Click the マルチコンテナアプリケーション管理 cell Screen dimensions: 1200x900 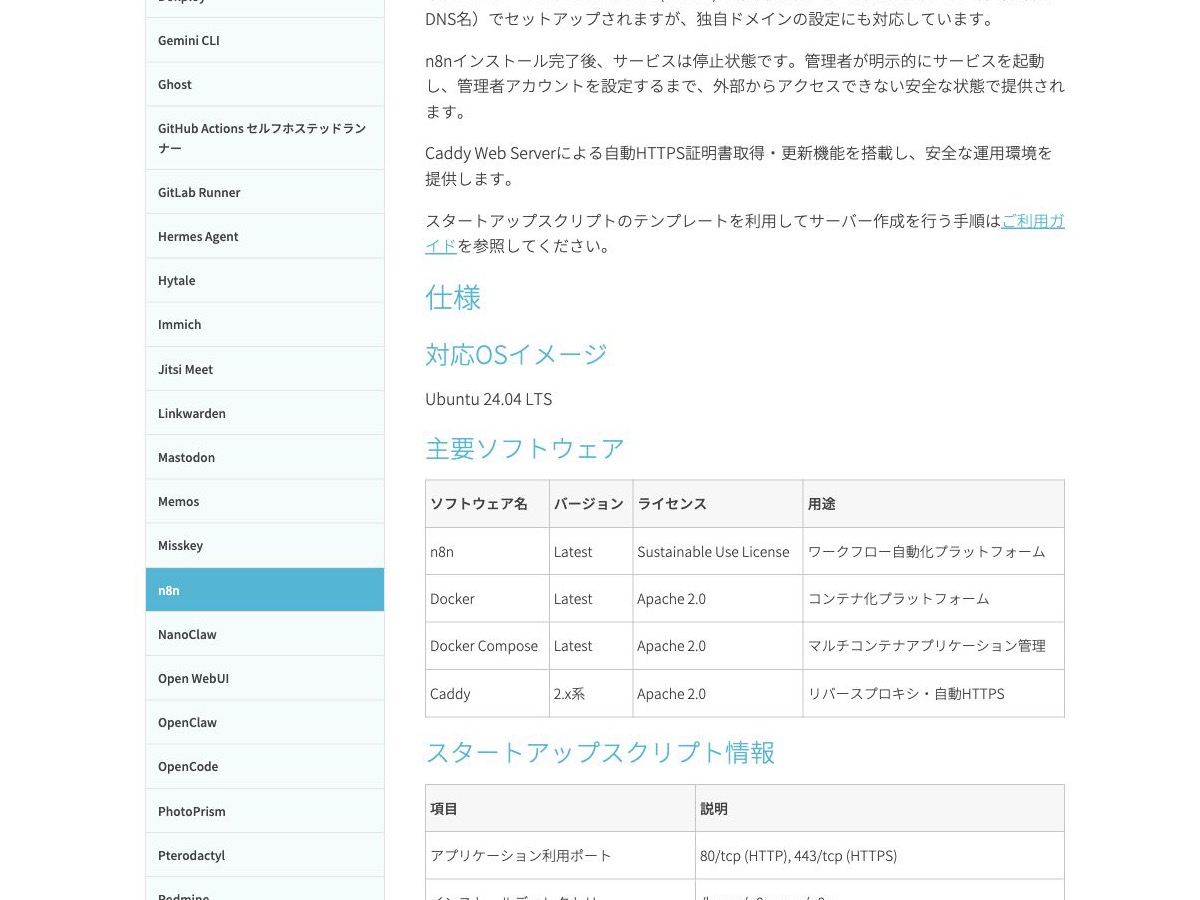pos(933,646)
